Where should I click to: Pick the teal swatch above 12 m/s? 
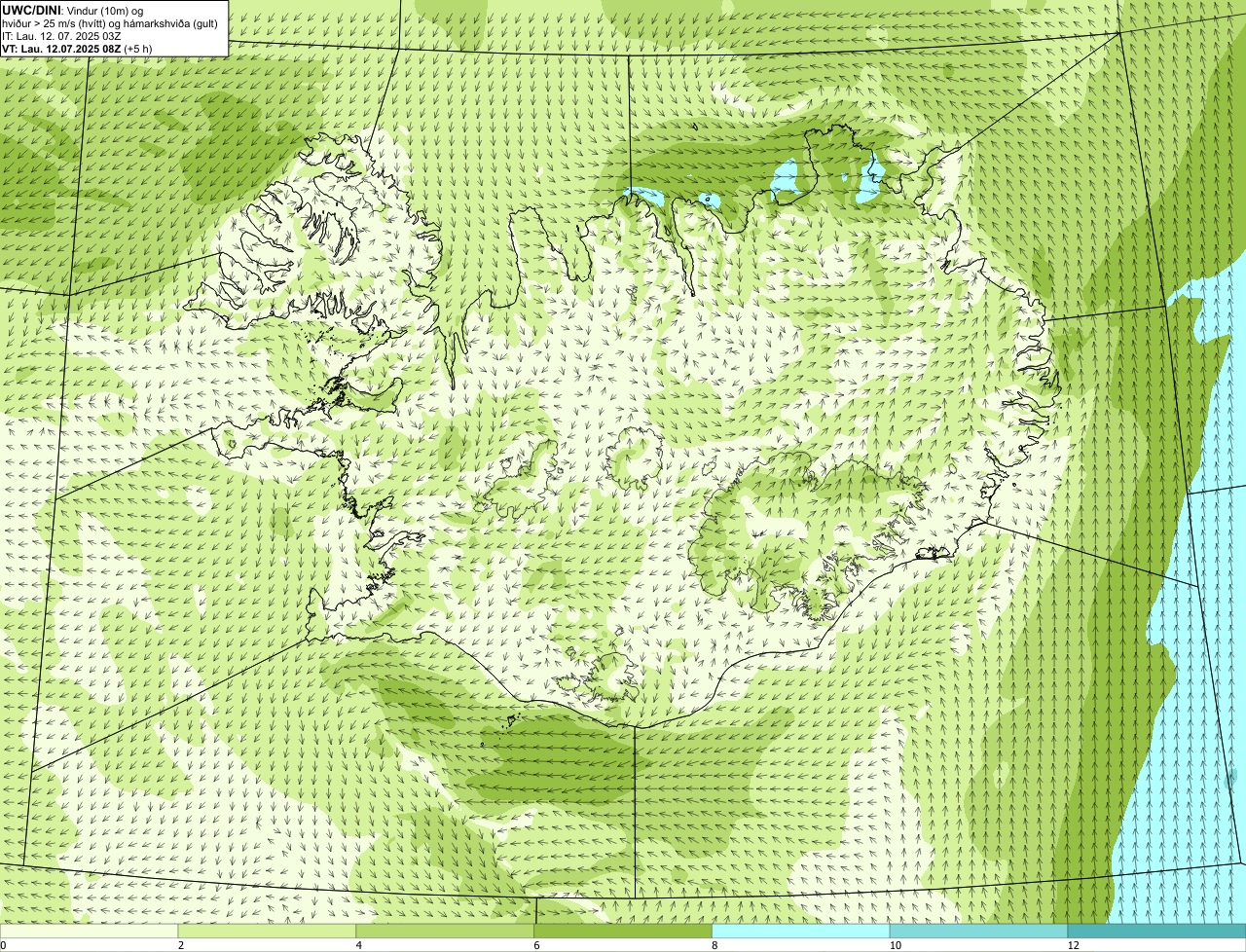(1156, 931)
